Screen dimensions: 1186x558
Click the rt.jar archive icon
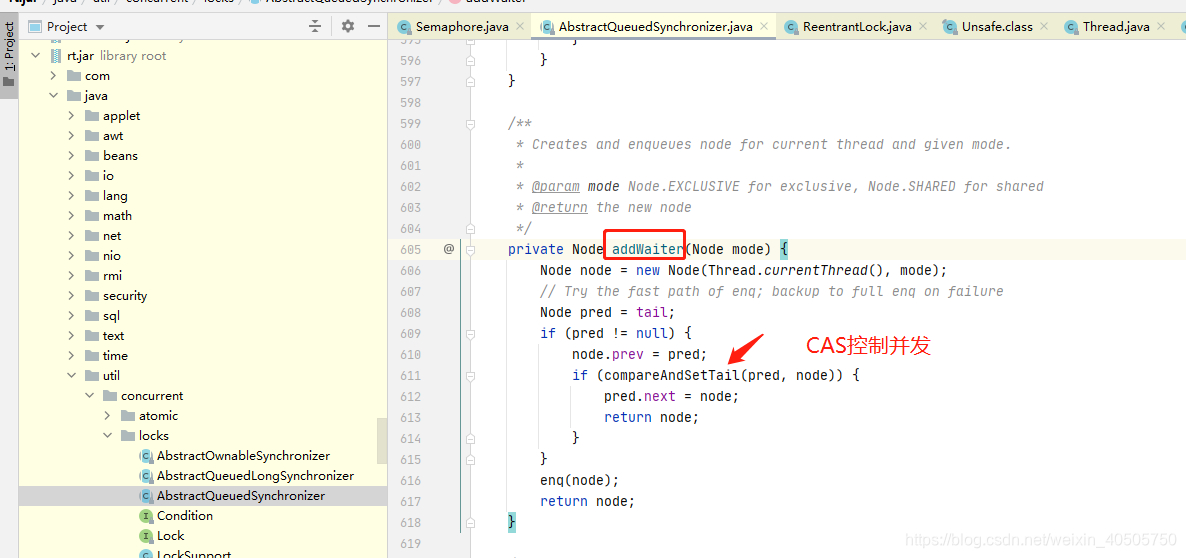[x=55, y=56]
